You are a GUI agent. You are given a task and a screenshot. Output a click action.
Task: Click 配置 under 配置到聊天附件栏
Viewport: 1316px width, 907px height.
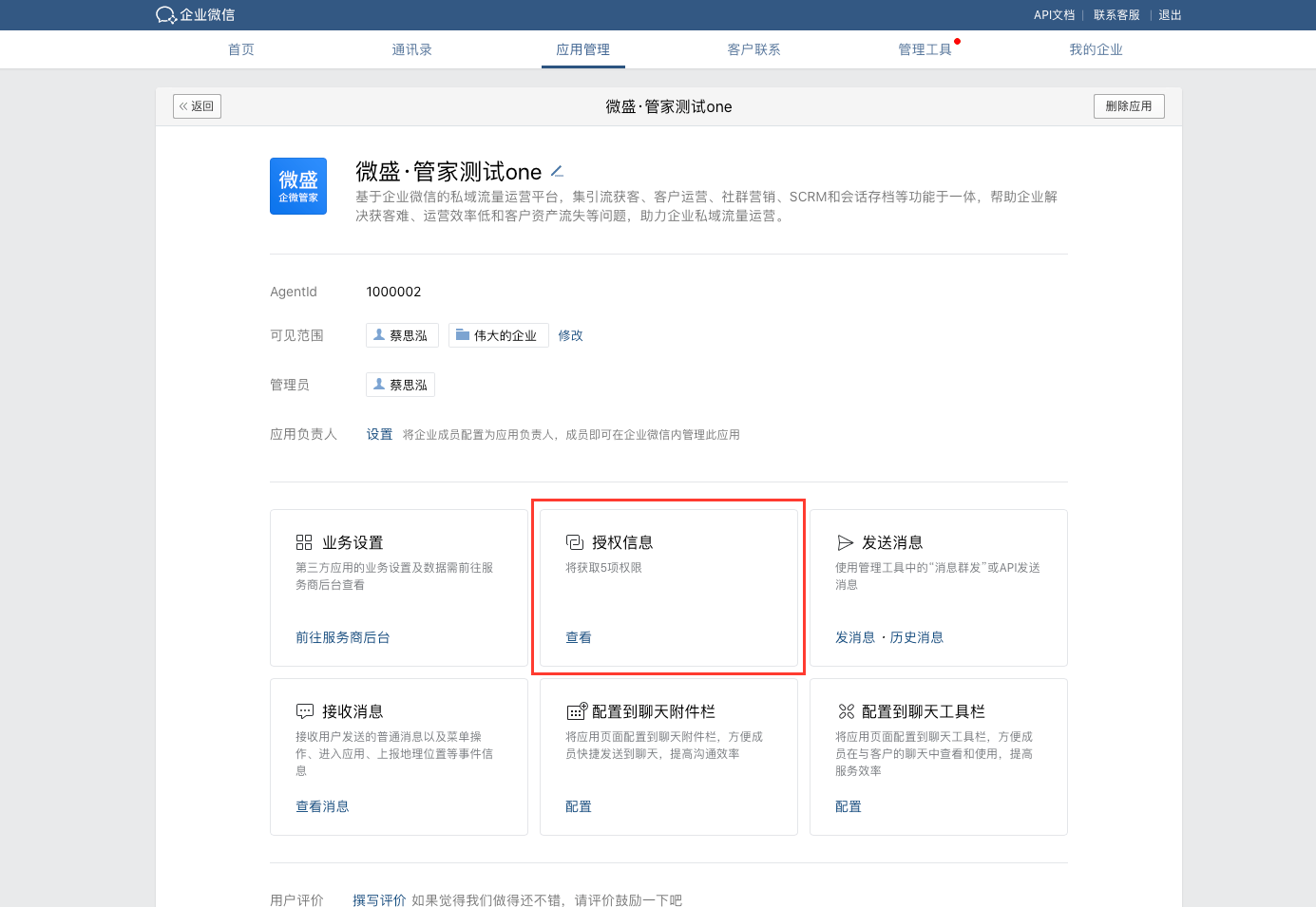579,806
